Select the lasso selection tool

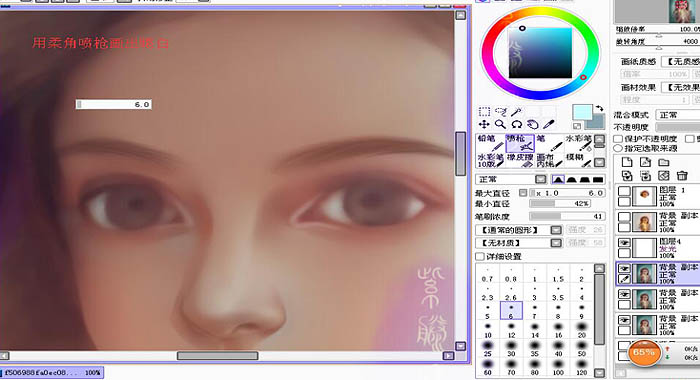501,112
